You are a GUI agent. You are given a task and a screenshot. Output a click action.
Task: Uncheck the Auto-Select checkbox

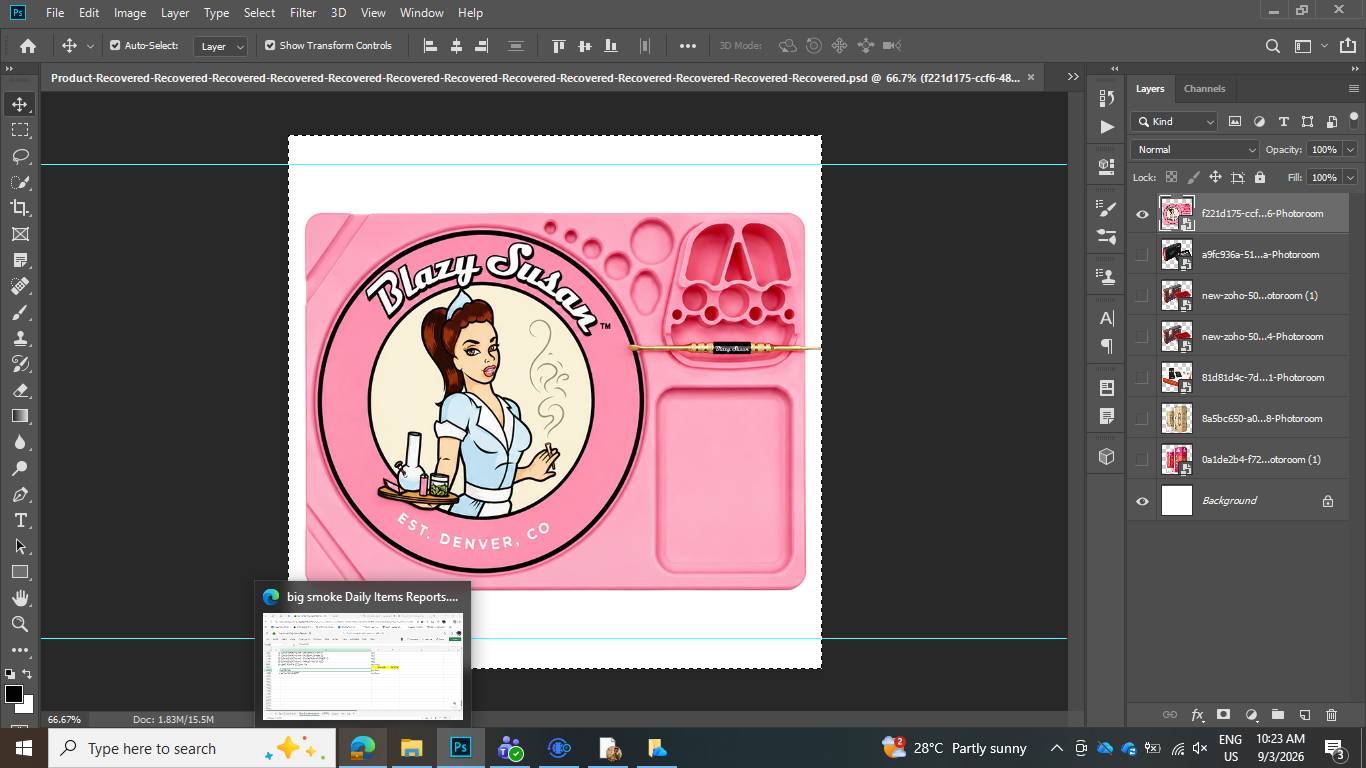(115, 45)
